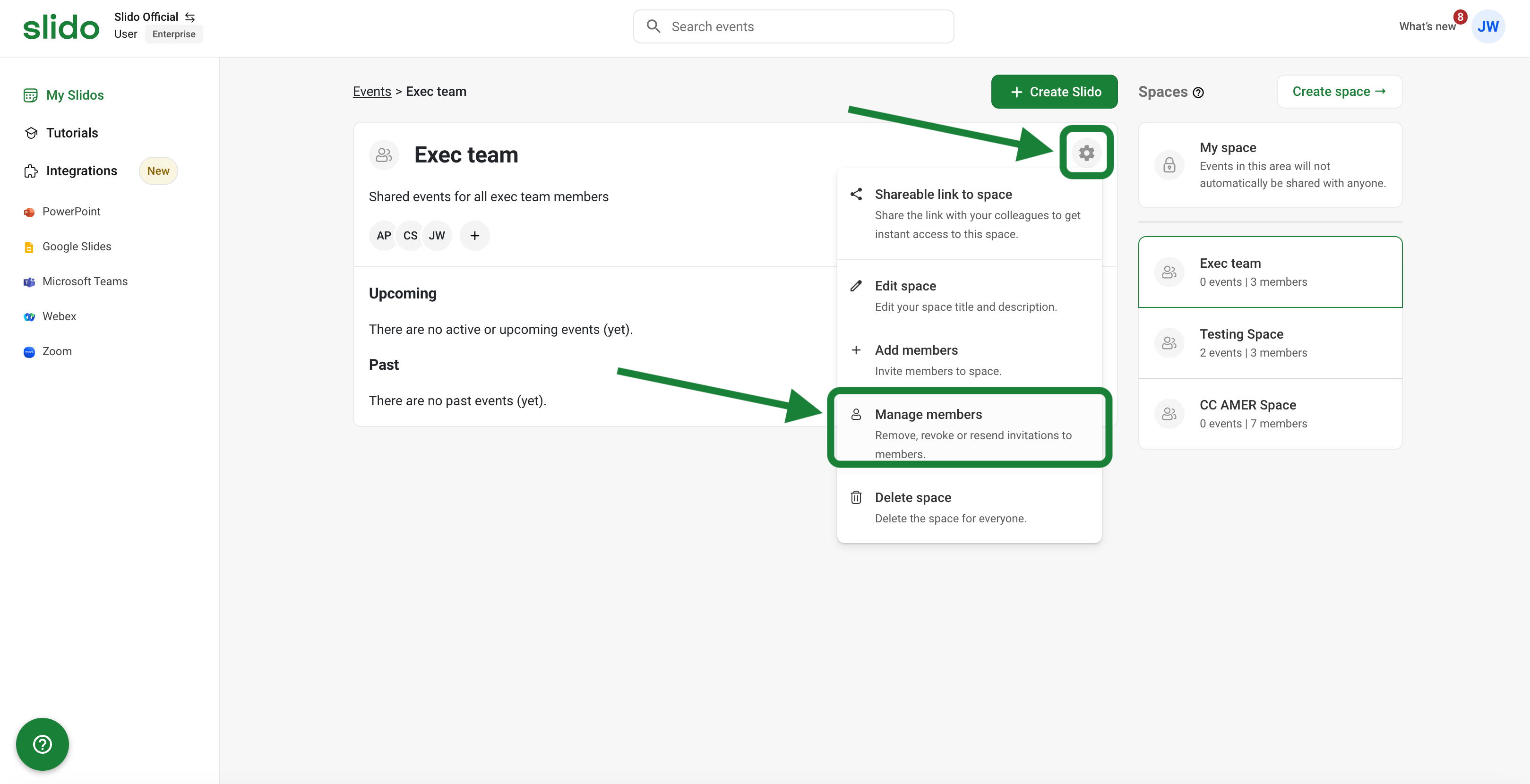Viewport: 1530px width, 784px height.
Task: Open the help question mark button
Action: click(x=42, y=744)
